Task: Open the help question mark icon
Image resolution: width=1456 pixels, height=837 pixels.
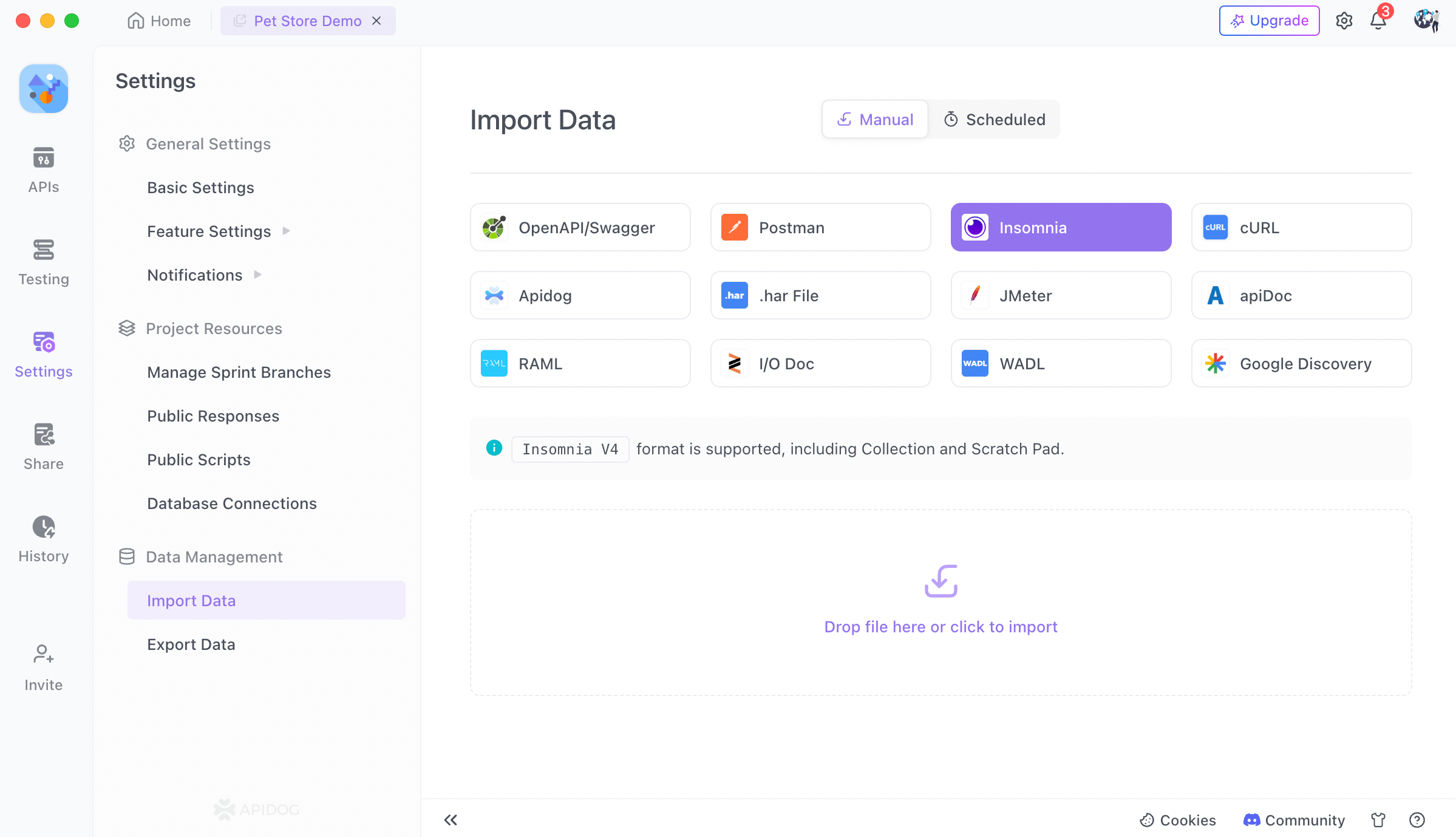Action: coord(1417,820)
